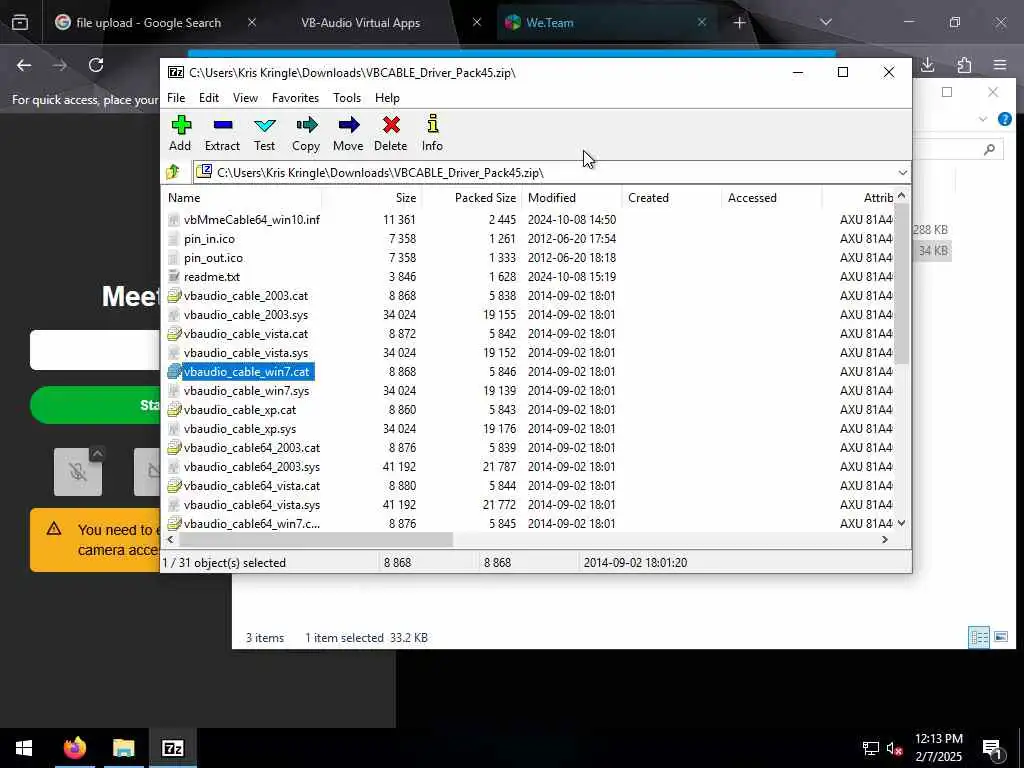
Task: Open the File menu in 7-Zip
Action: 176,98
